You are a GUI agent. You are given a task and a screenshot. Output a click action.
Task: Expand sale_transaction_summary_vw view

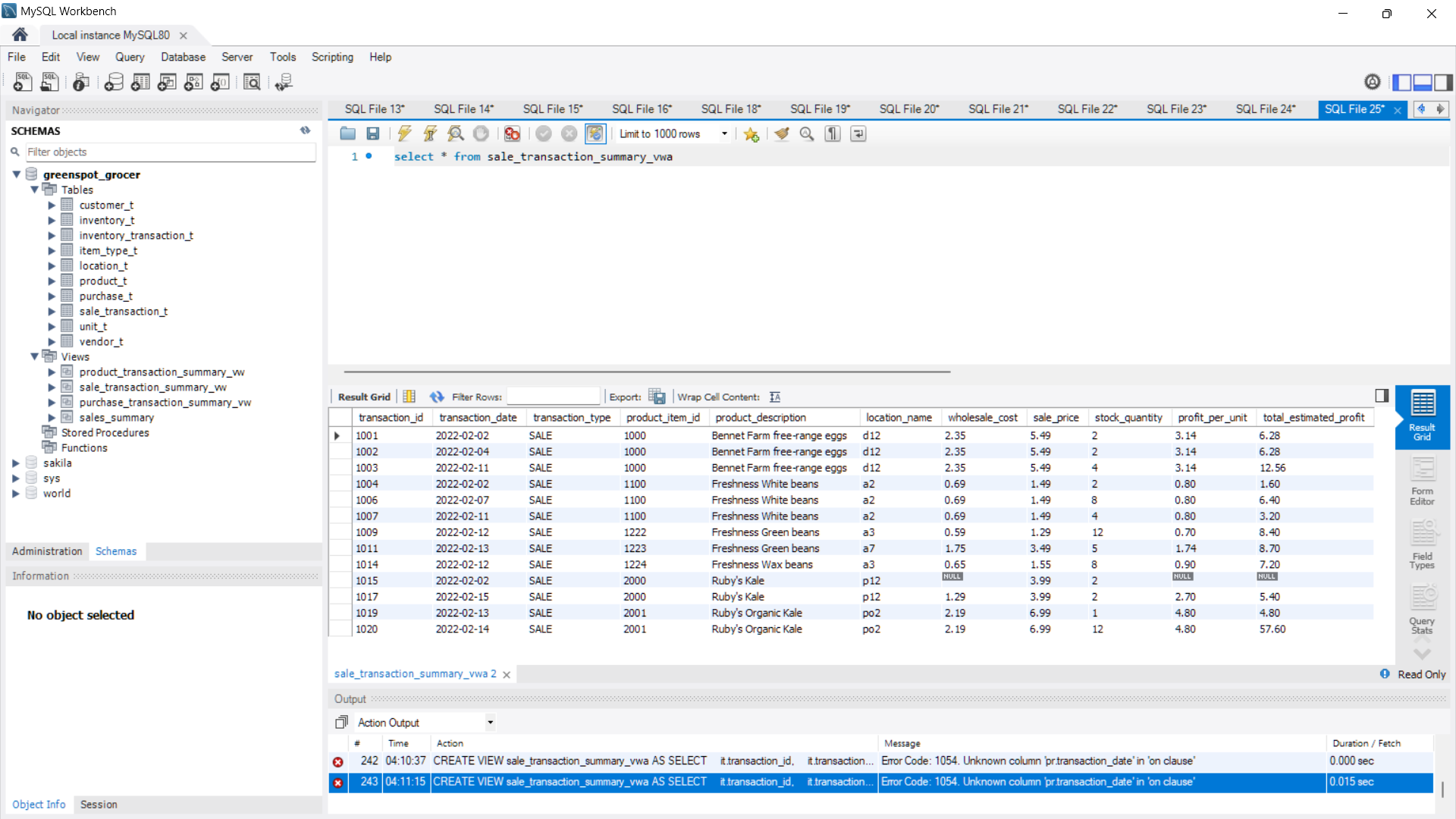coord(52,387)
